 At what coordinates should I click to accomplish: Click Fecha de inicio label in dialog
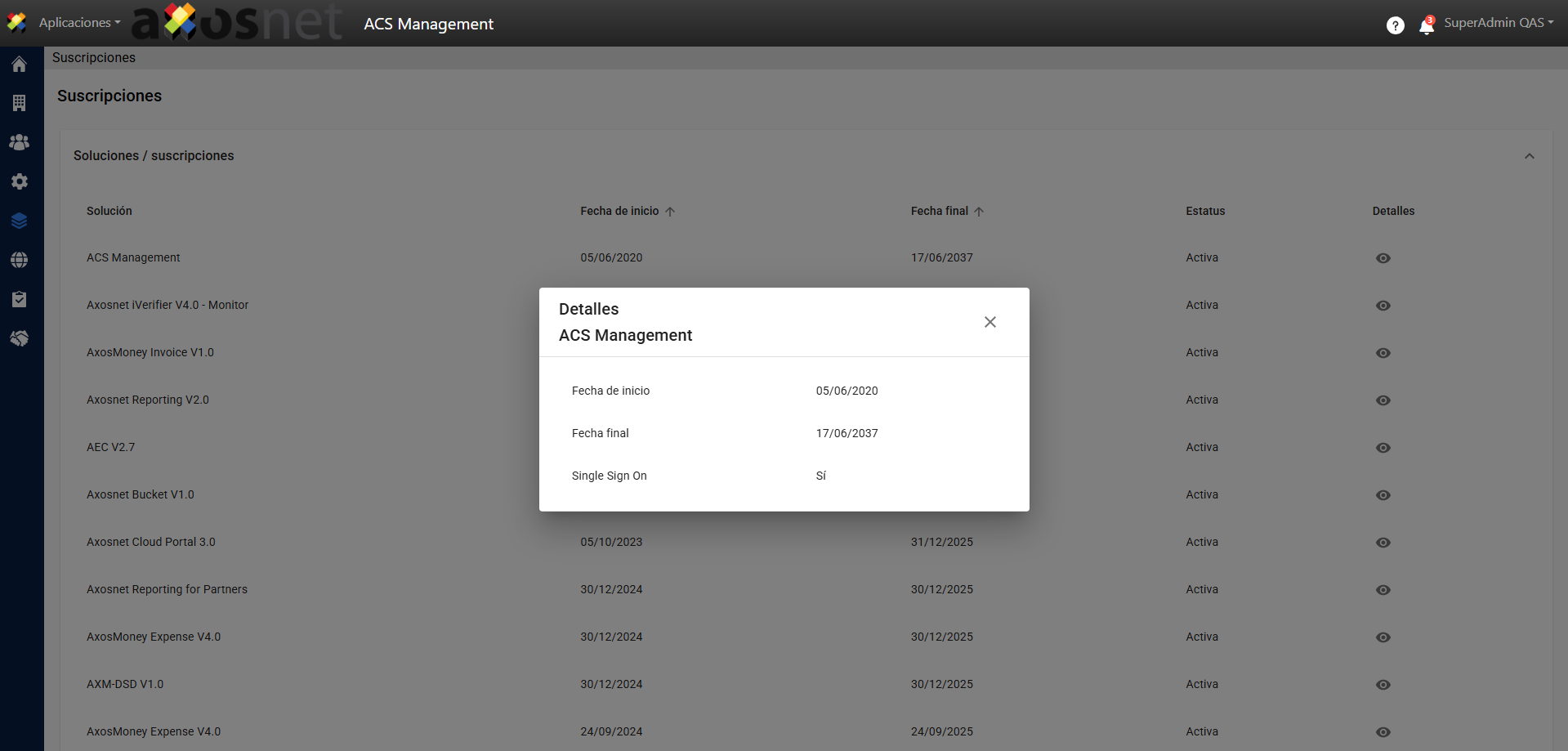click(x=610, y=391)
